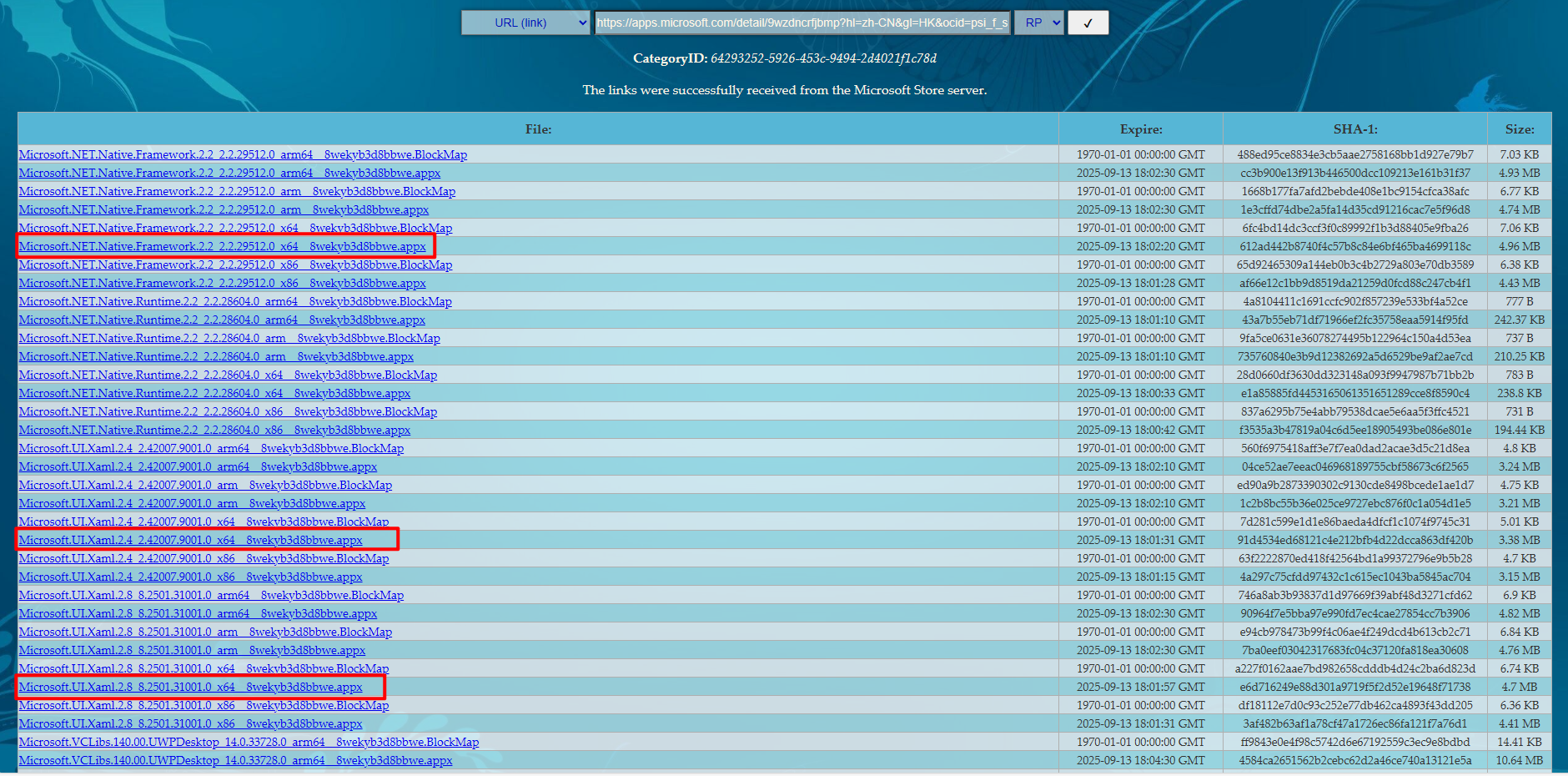The image size is (1568, 776).
Task: Open NET.Native.Runtime arm64 BlockMap link
Action: tap(235, 301)
